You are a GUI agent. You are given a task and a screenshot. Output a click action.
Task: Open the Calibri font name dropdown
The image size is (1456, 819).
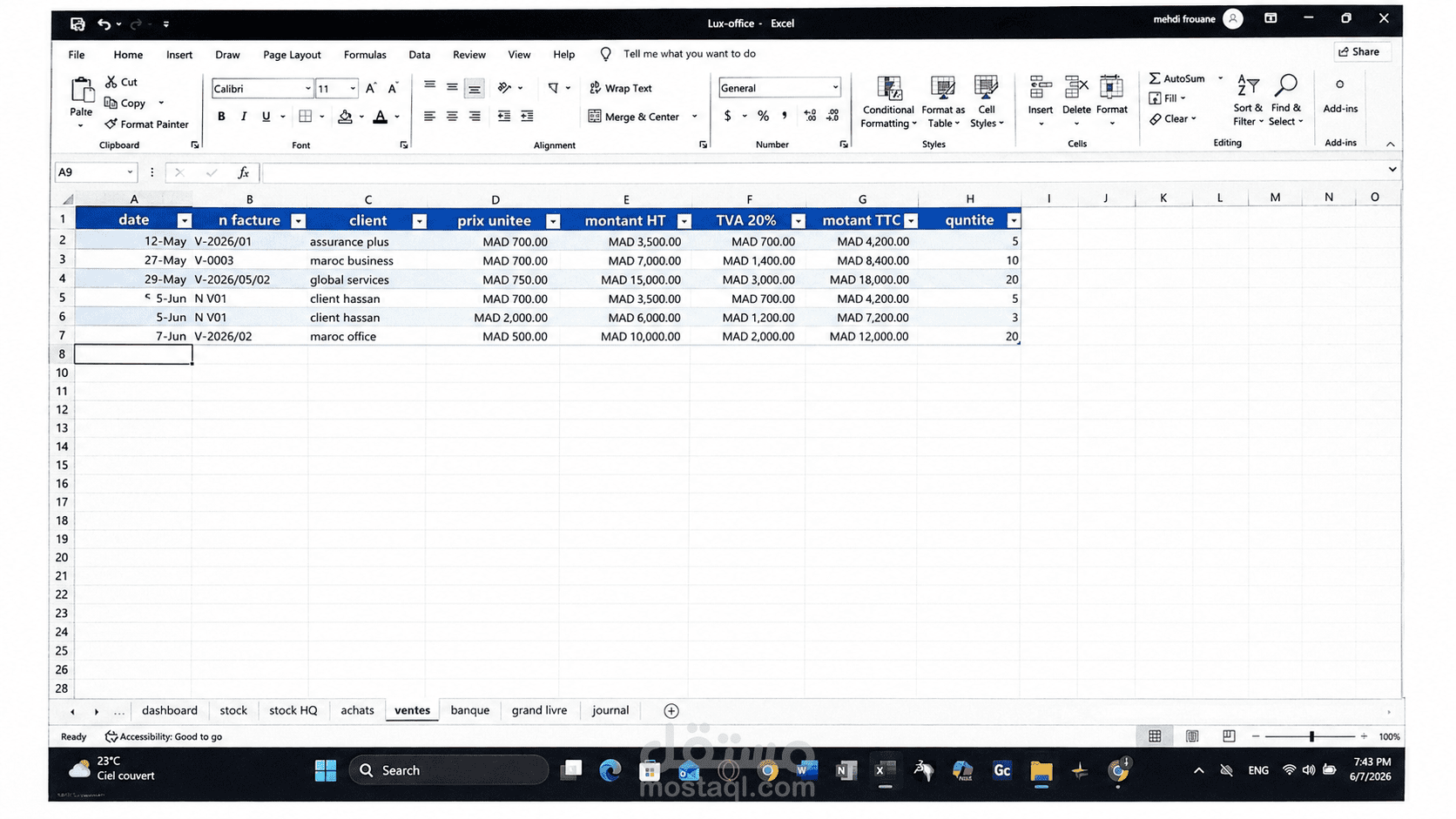307,89
